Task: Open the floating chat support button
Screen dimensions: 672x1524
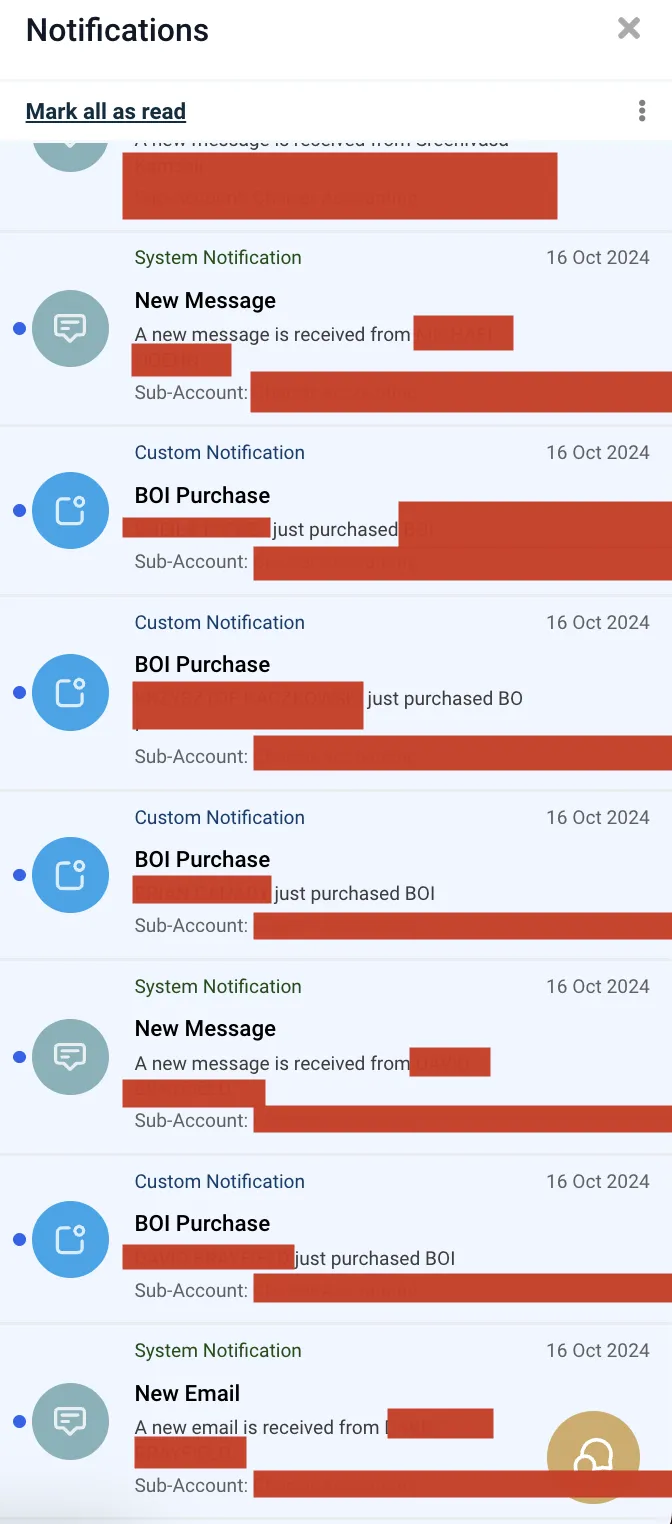Action: pos(593,1457)
